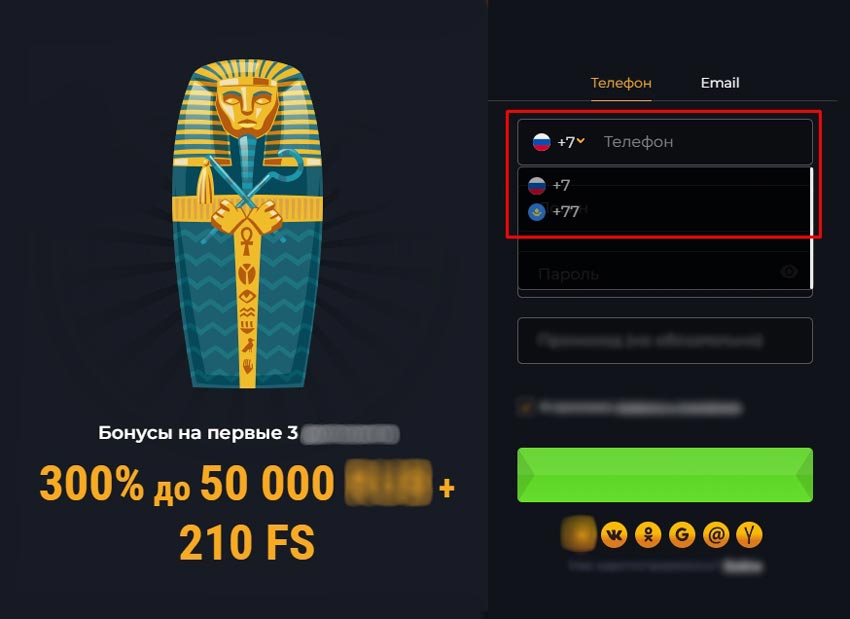Switch to the Телефон tab
The image size is (850, 619).
621,83
